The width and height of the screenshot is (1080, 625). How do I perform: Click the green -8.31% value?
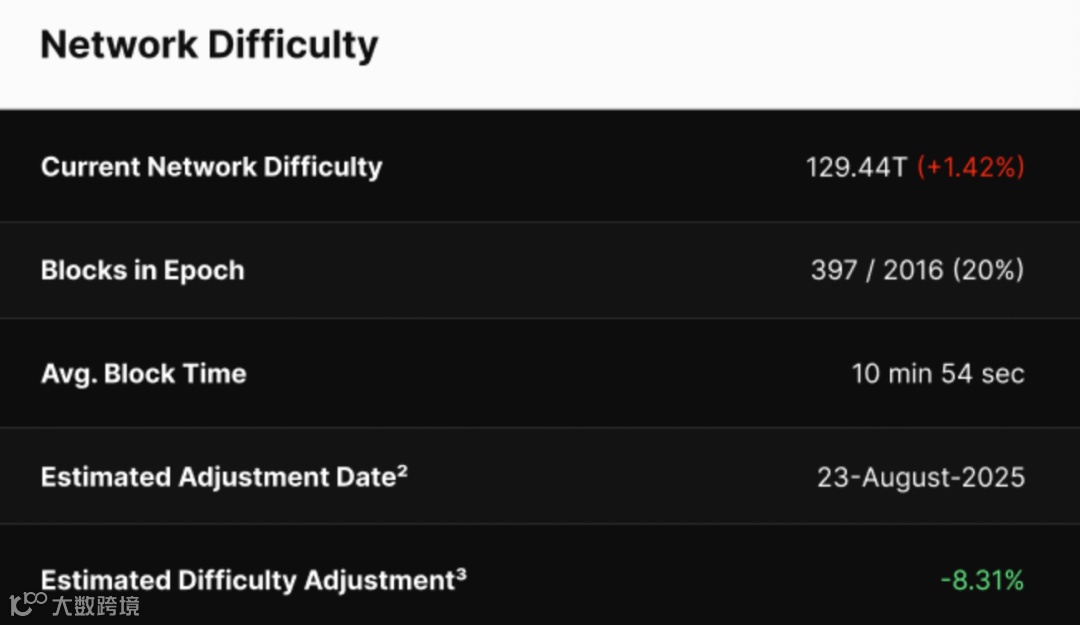[x=982, y=581]
